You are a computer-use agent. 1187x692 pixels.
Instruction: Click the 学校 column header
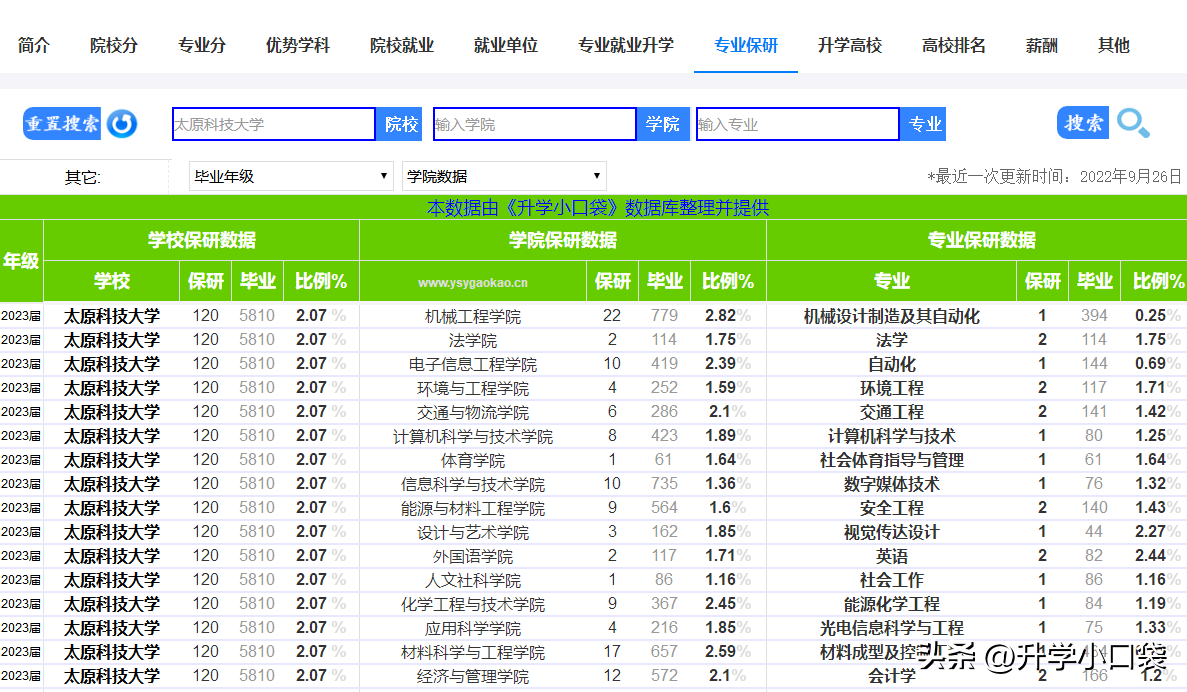(112, 282)
